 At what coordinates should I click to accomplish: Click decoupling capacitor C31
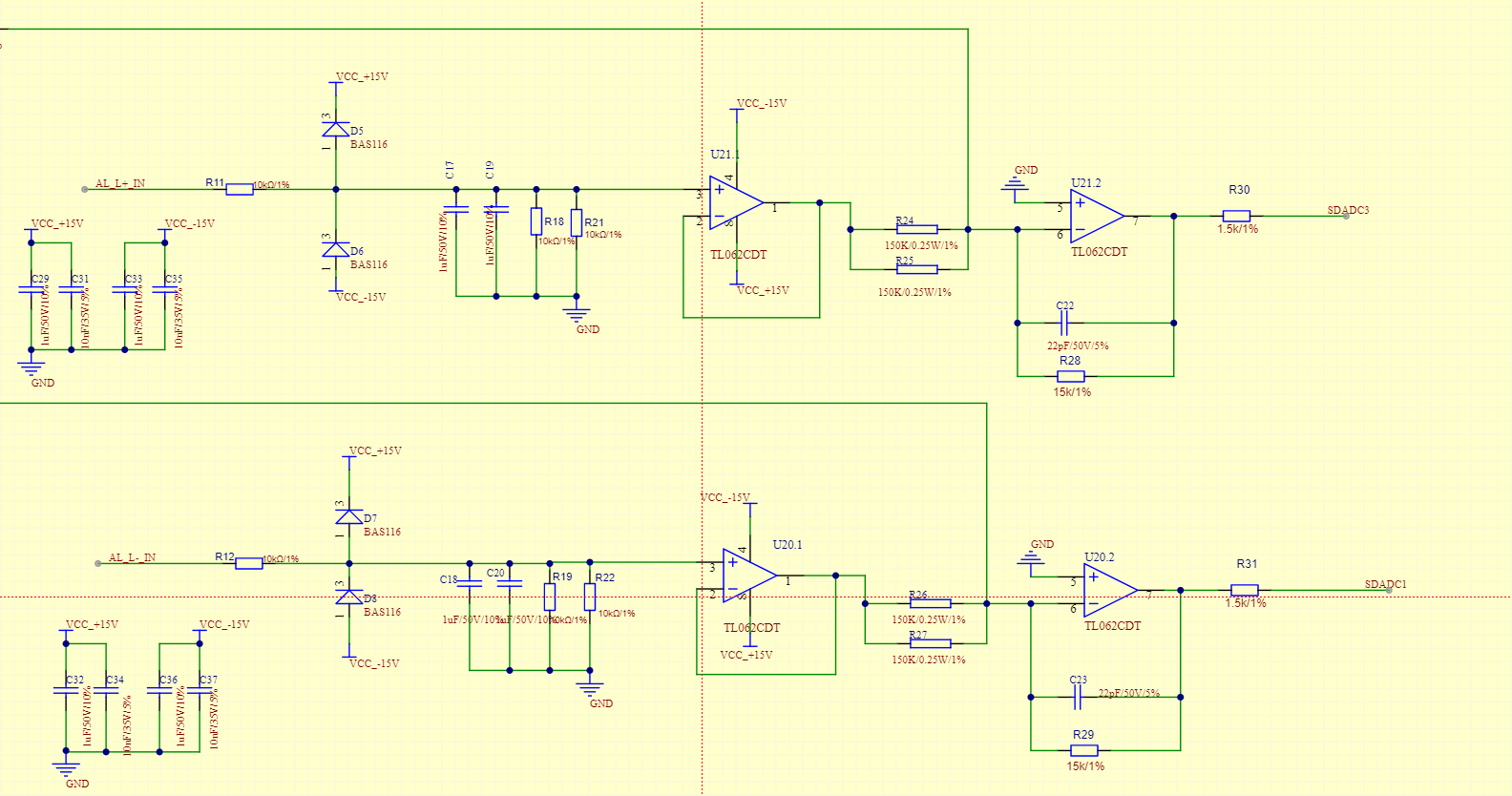pos(72,288)
